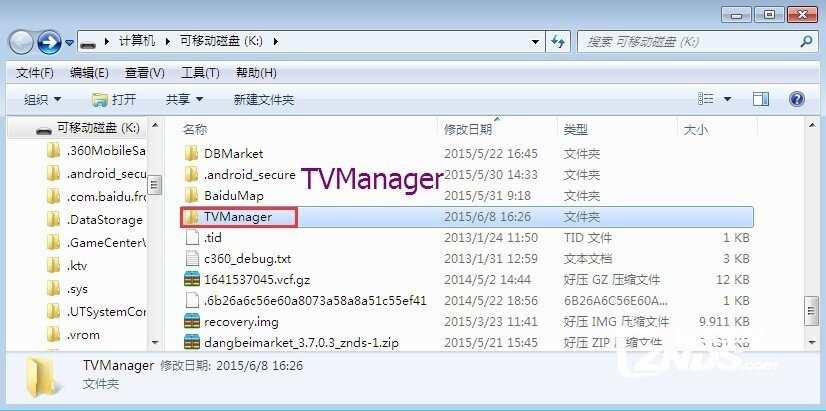Open the help question mark icon
The image size is (826, 411).
(x=796, y=99)
